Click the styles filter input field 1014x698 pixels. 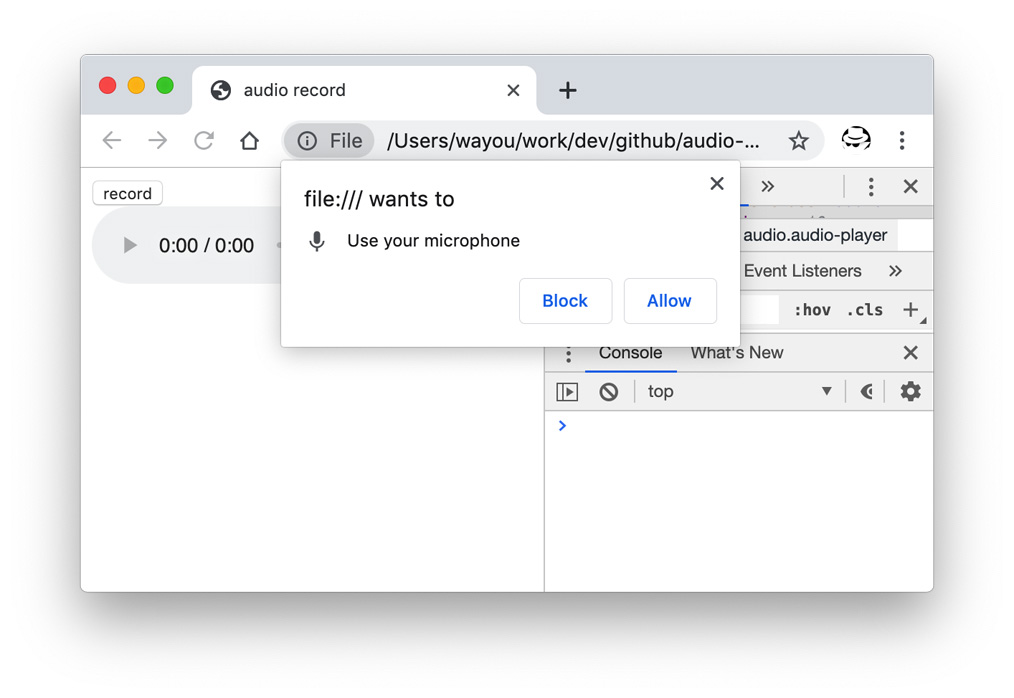tap(759, 310)
